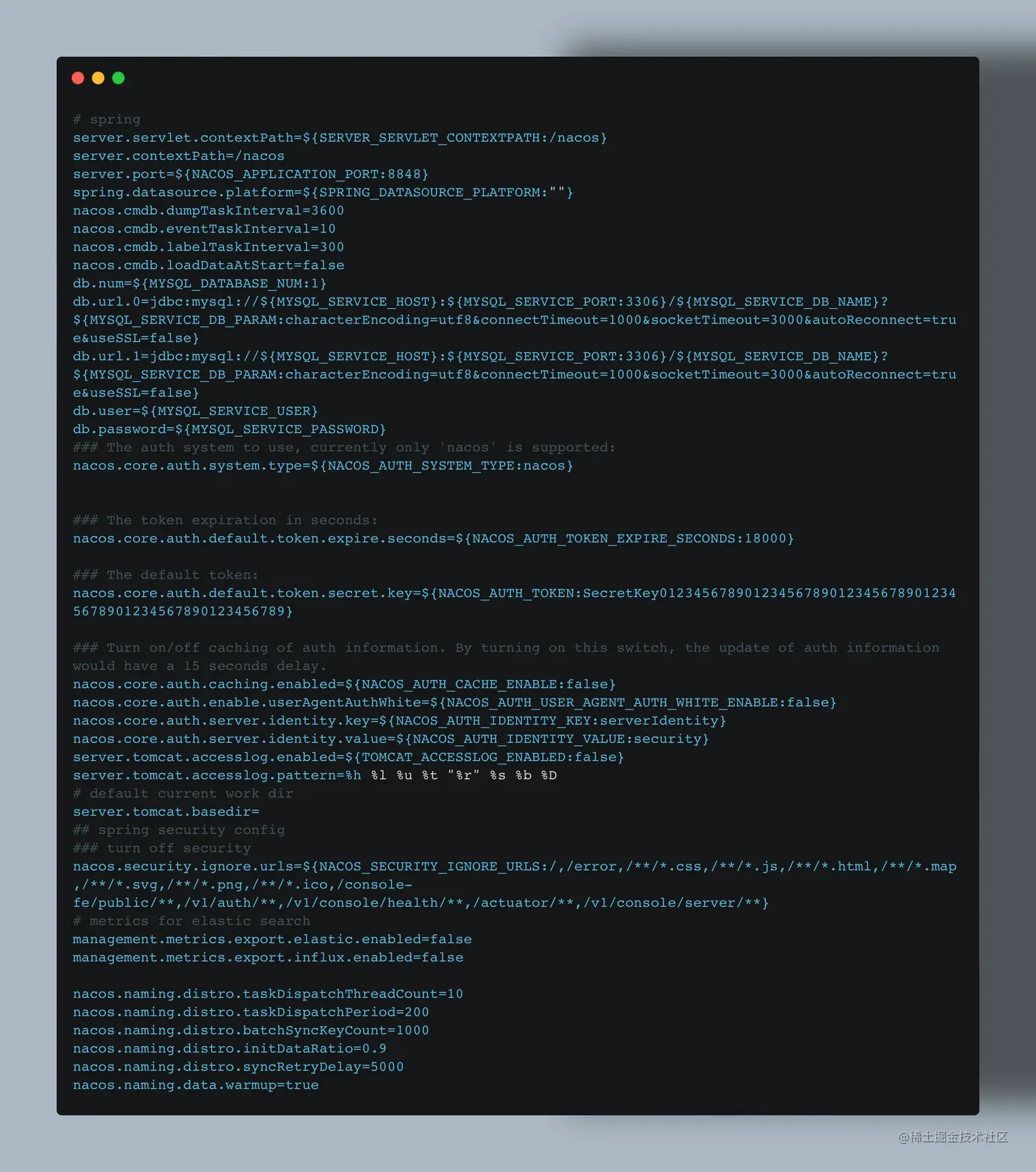Click nacos.core.auth.system.type line
This screenshot has width=1036, height=1172.
323,465
